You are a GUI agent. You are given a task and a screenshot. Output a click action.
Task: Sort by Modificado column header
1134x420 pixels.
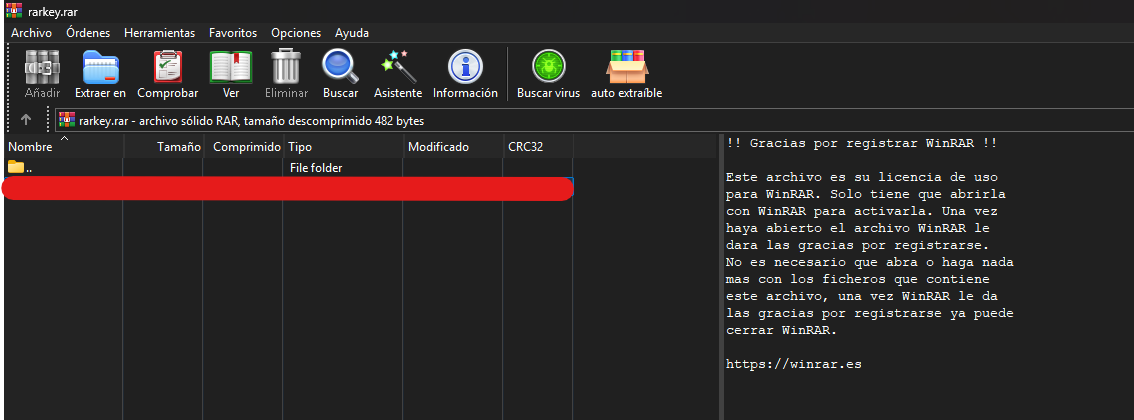(x=453, y=147)
